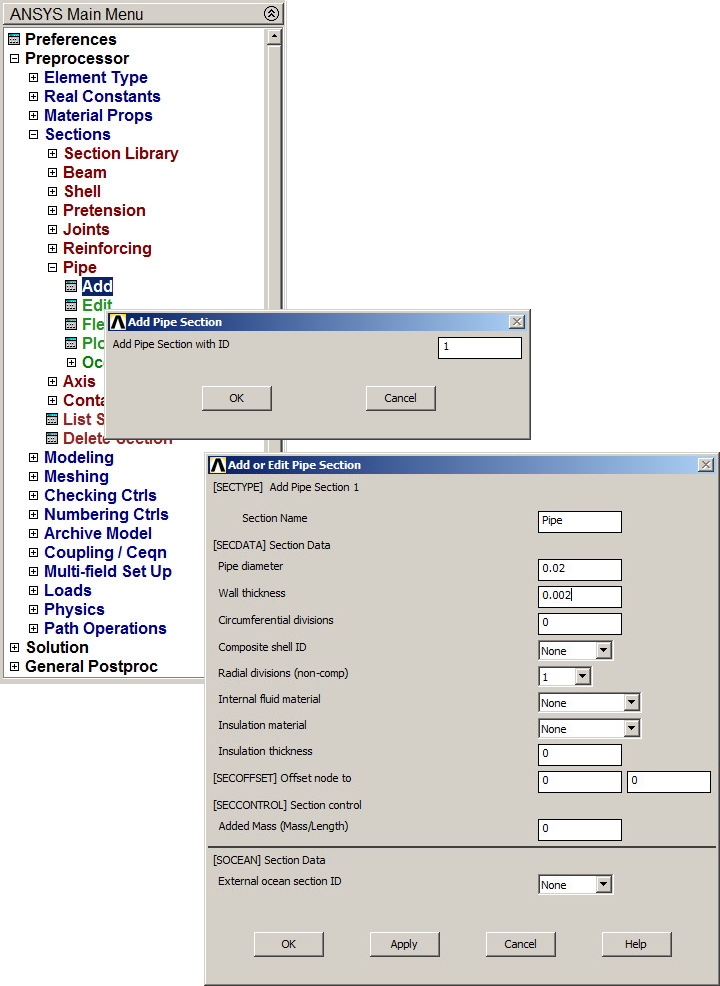This screenshot has height=986, width=720.
Task: Collapse the Pipe node
Action: (53, 267)
